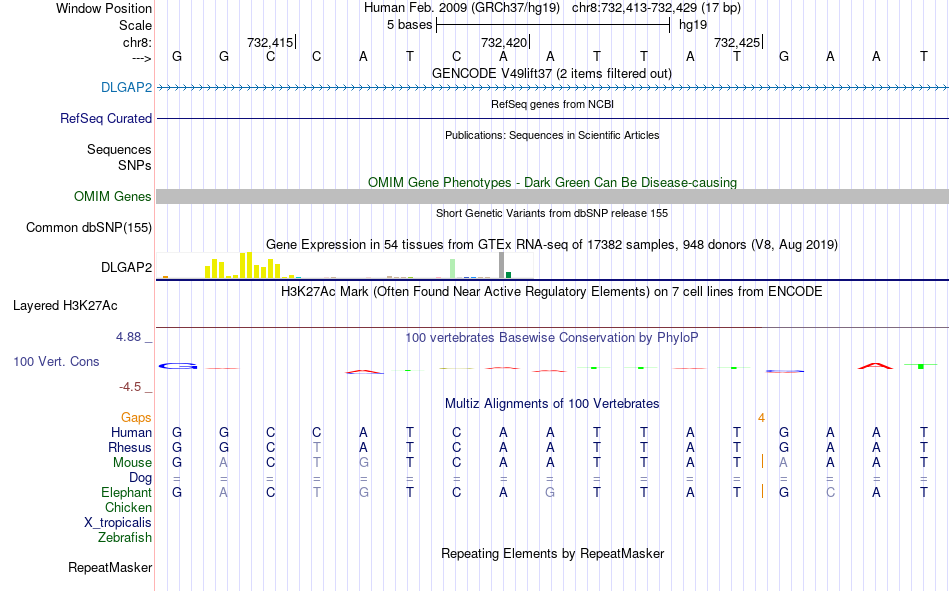The width and height of the screenshot is (950, 591).
Task: Select the Zebrafish species label
Action: pos(125,538)
